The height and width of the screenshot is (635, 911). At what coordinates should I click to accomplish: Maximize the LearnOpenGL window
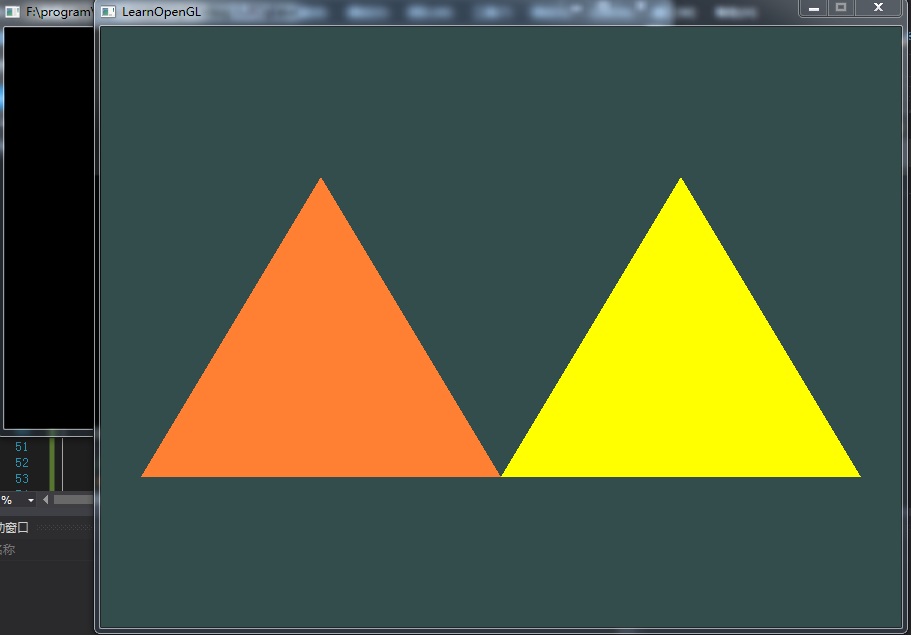pyautogui.click(x=841, y=8)
